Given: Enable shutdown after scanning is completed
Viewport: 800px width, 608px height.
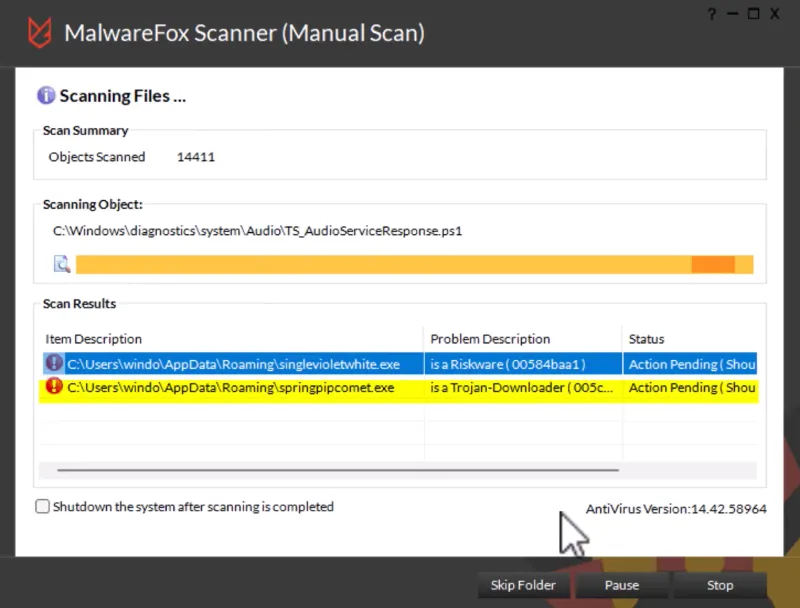Looking at the screenshot, I should (42, 507).
